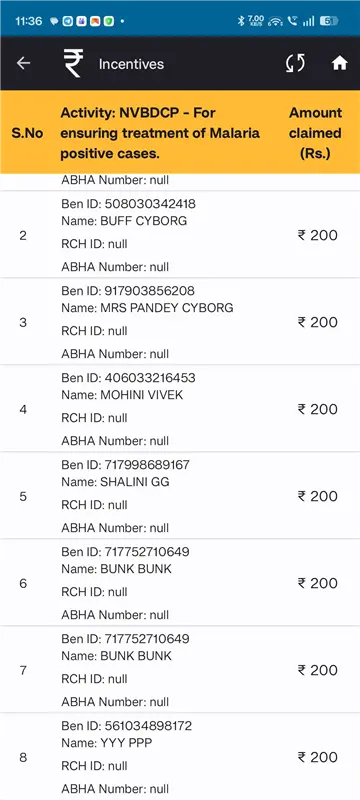Select the BUFF CYBORG beneficiary row
Screen dimensions: 360x800
point(180,235)
